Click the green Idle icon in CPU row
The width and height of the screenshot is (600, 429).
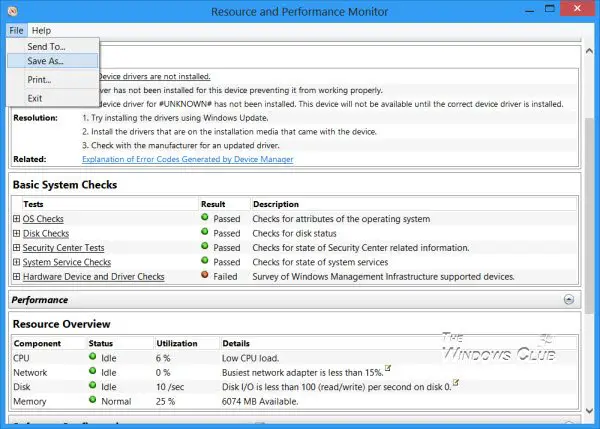pos(92,356)
